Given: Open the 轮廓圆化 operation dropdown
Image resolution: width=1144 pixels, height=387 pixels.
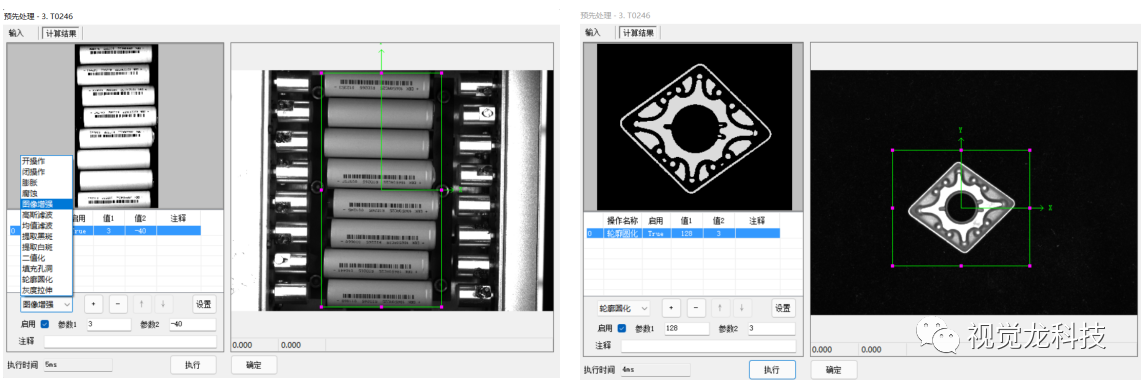Looking at the screenshot, I should (x=624, y=308).
